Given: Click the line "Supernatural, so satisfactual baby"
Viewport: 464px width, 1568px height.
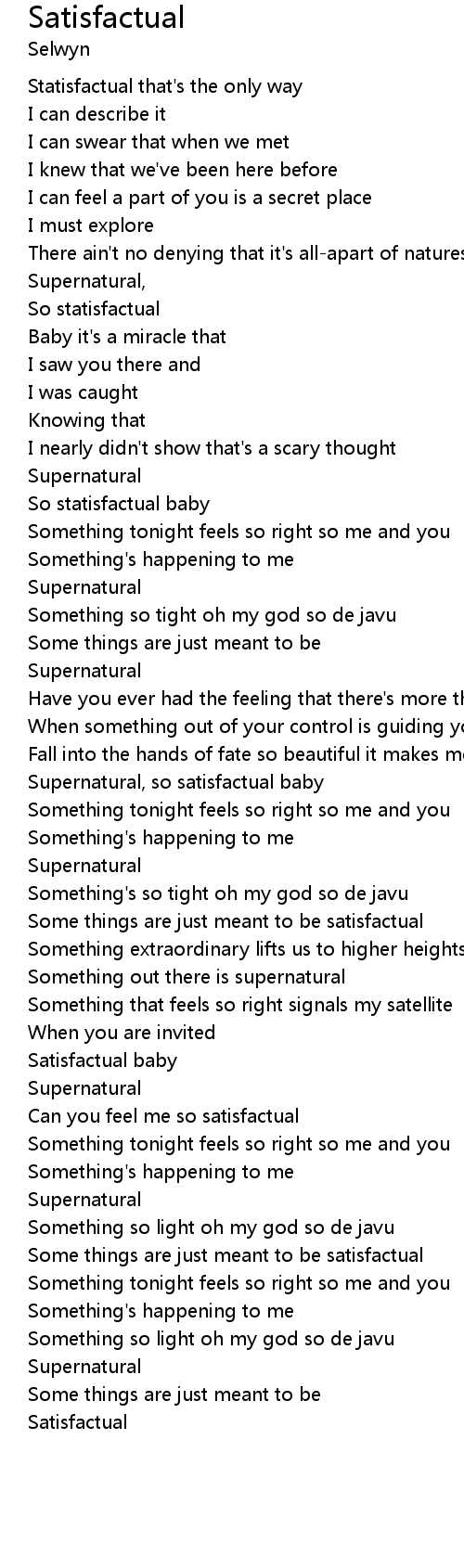Looking at the screenshot, I should coord(176,782).
